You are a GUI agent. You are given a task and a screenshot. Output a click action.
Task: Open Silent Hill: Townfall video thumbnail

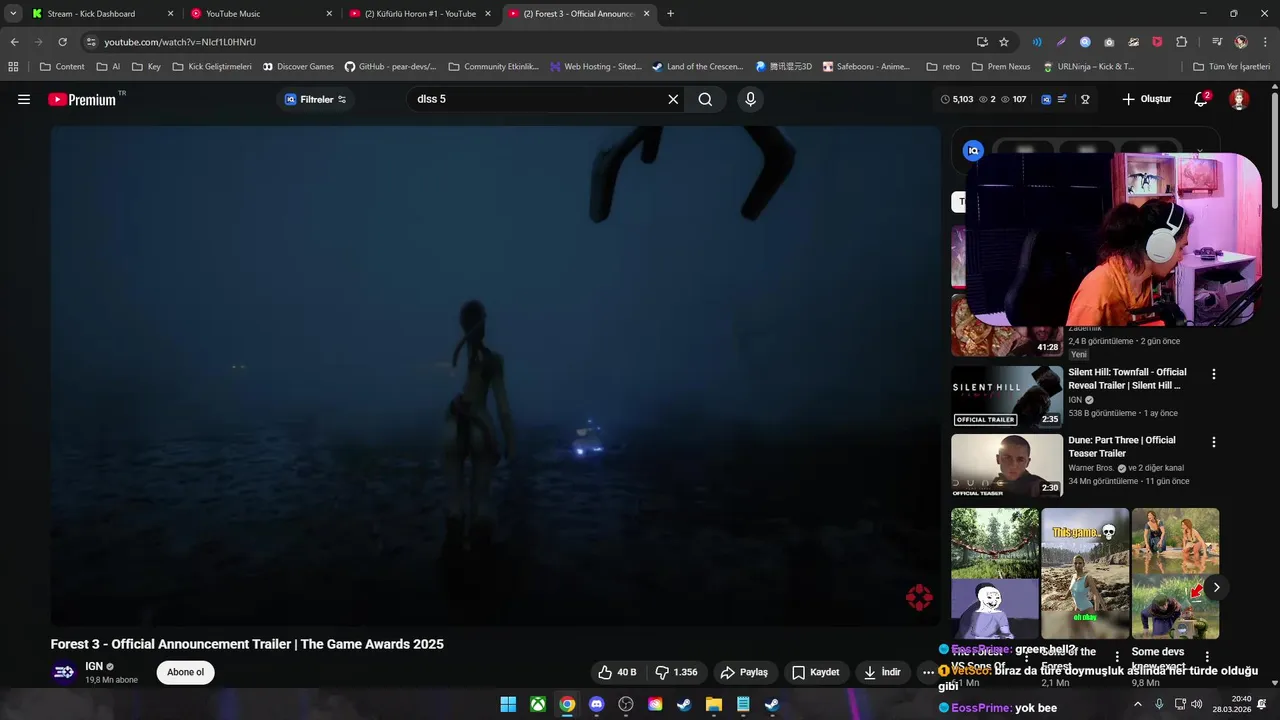point(1007,397)
